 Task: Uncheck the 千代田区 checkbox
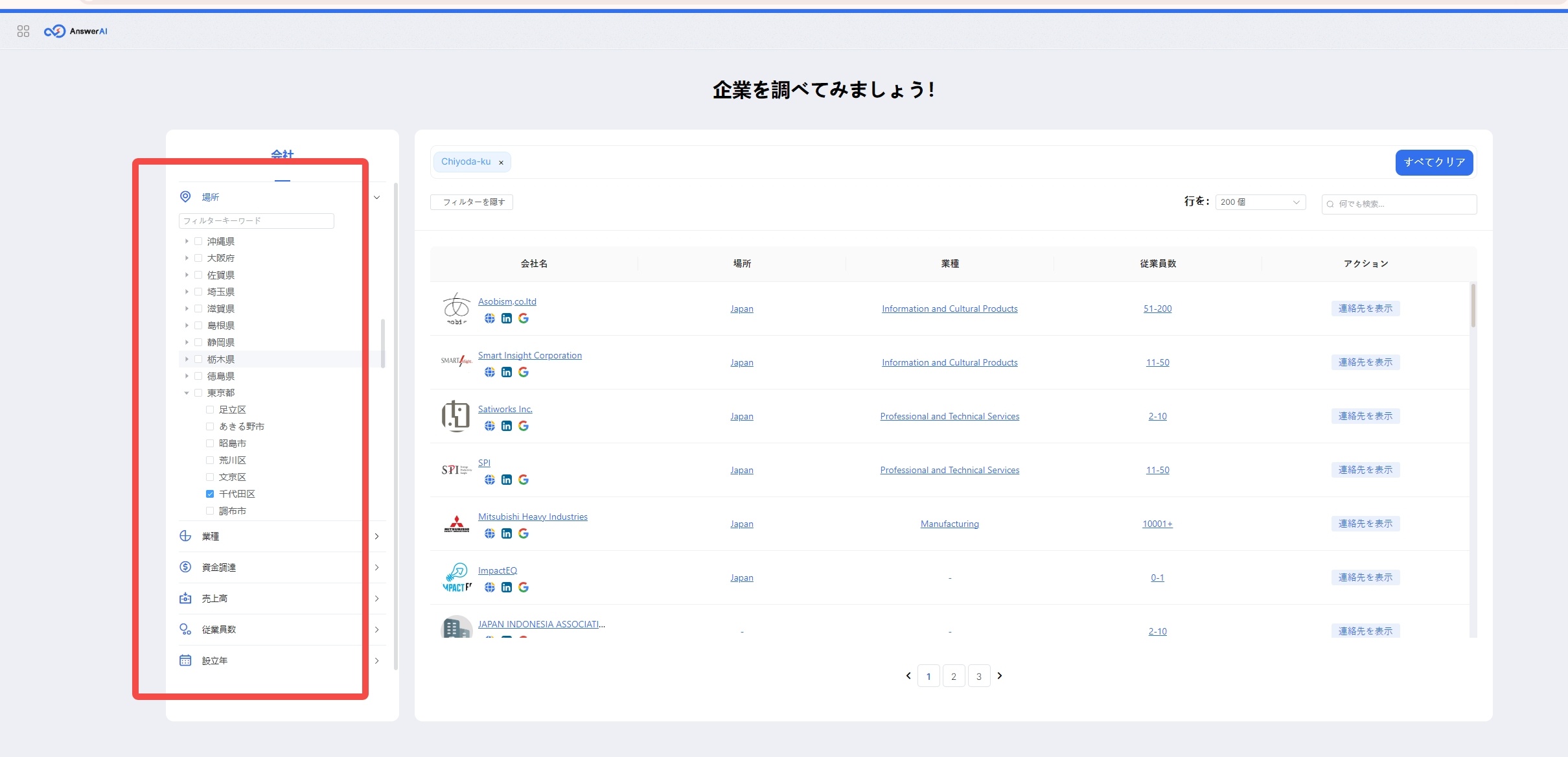click(x=210, y=494)
